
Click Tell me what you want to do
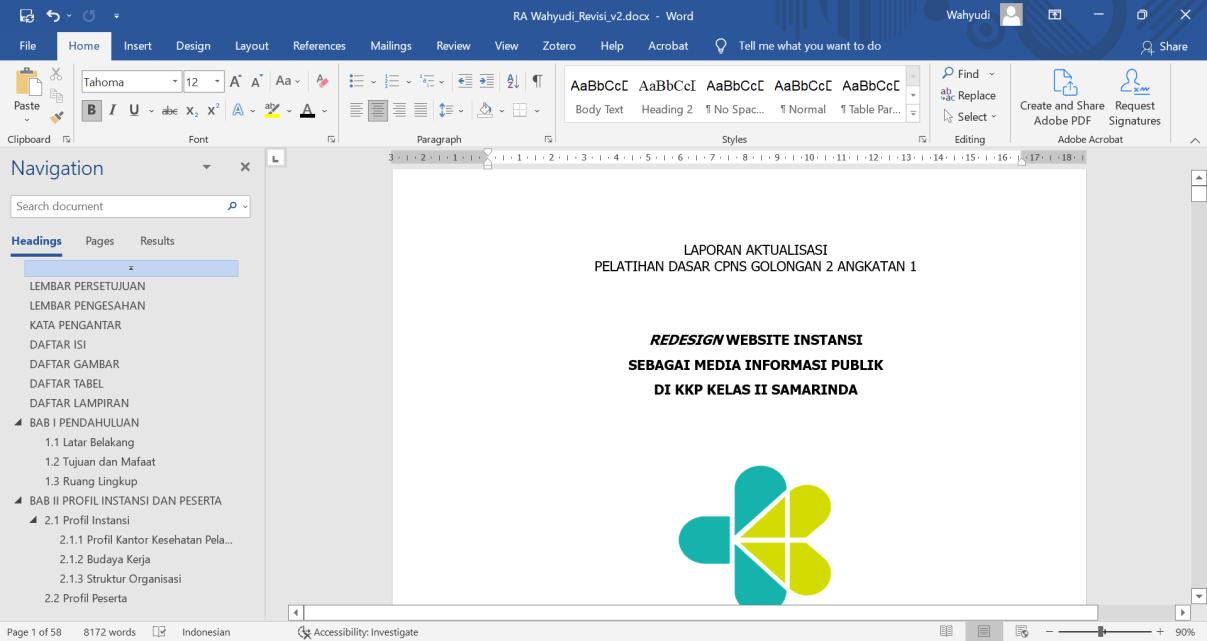click(798, 46)
